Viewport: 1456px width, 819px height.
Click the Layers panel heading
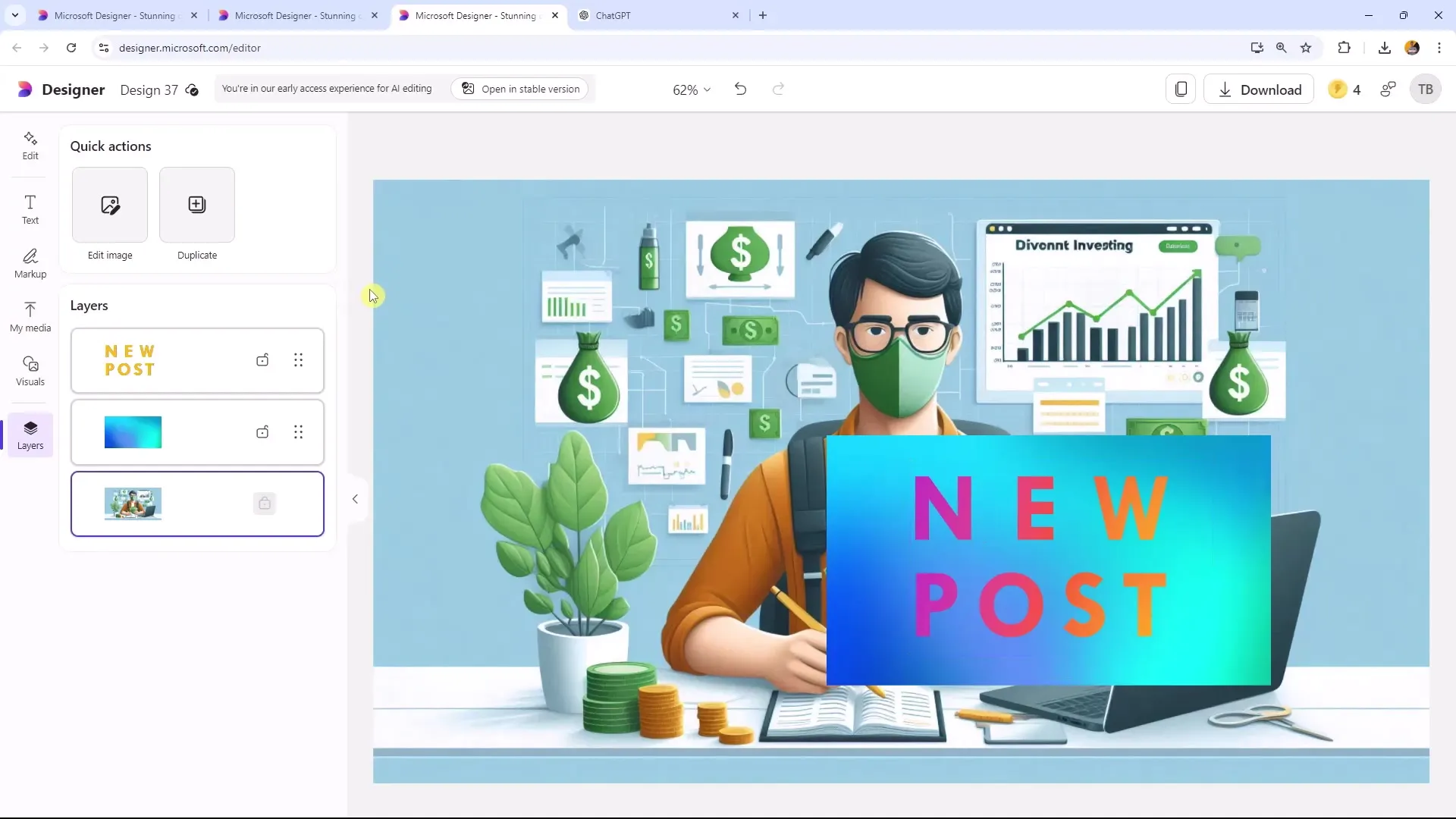click(89, 306)
